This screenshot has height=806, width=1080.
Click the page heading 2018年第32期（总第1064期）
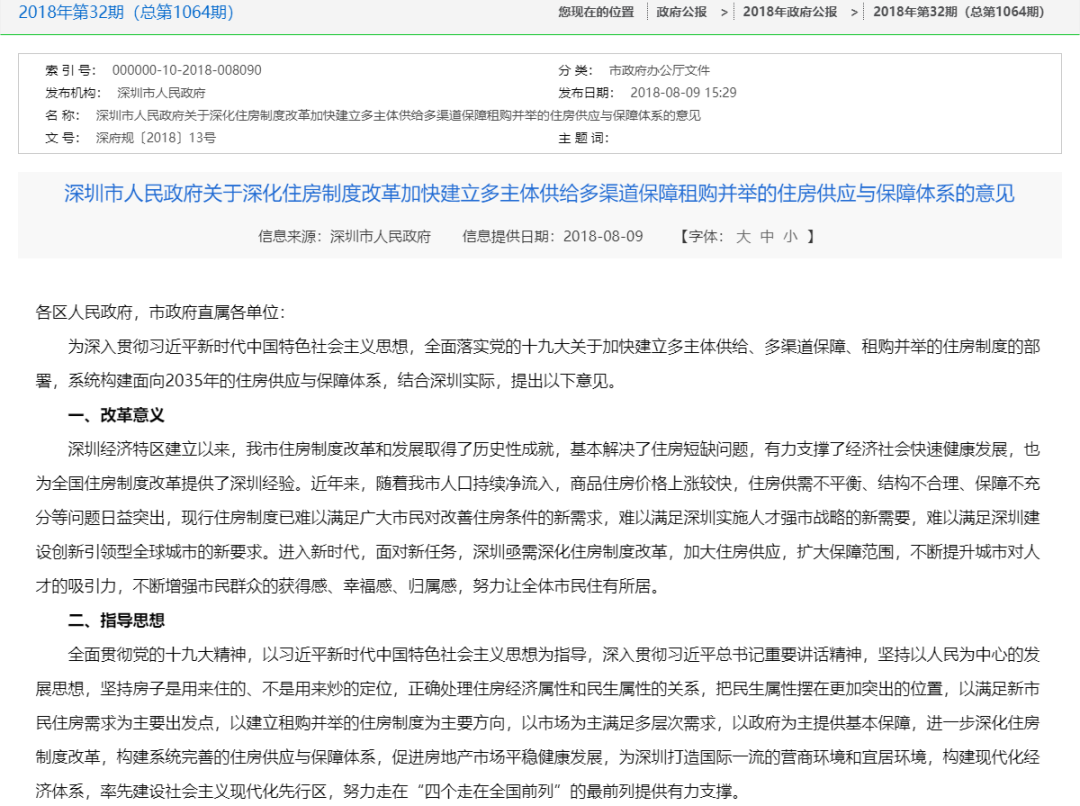(x=126, y=12)
